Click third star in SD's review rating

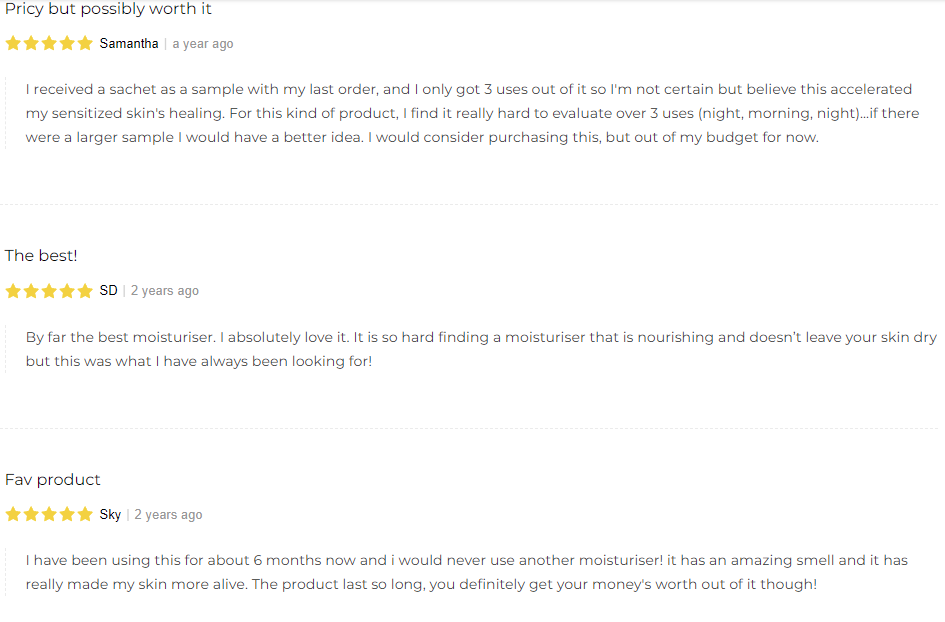(49, 291)
